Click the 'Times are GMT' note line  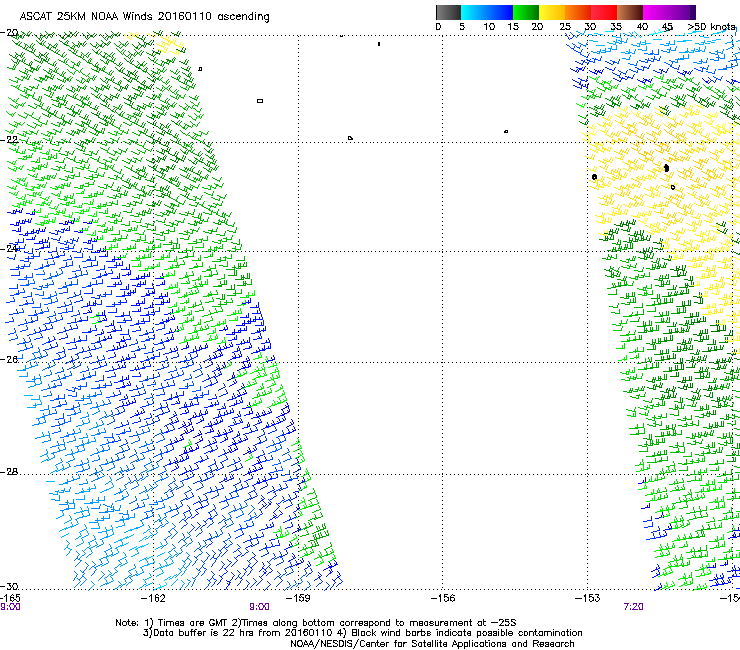point(316,623)
